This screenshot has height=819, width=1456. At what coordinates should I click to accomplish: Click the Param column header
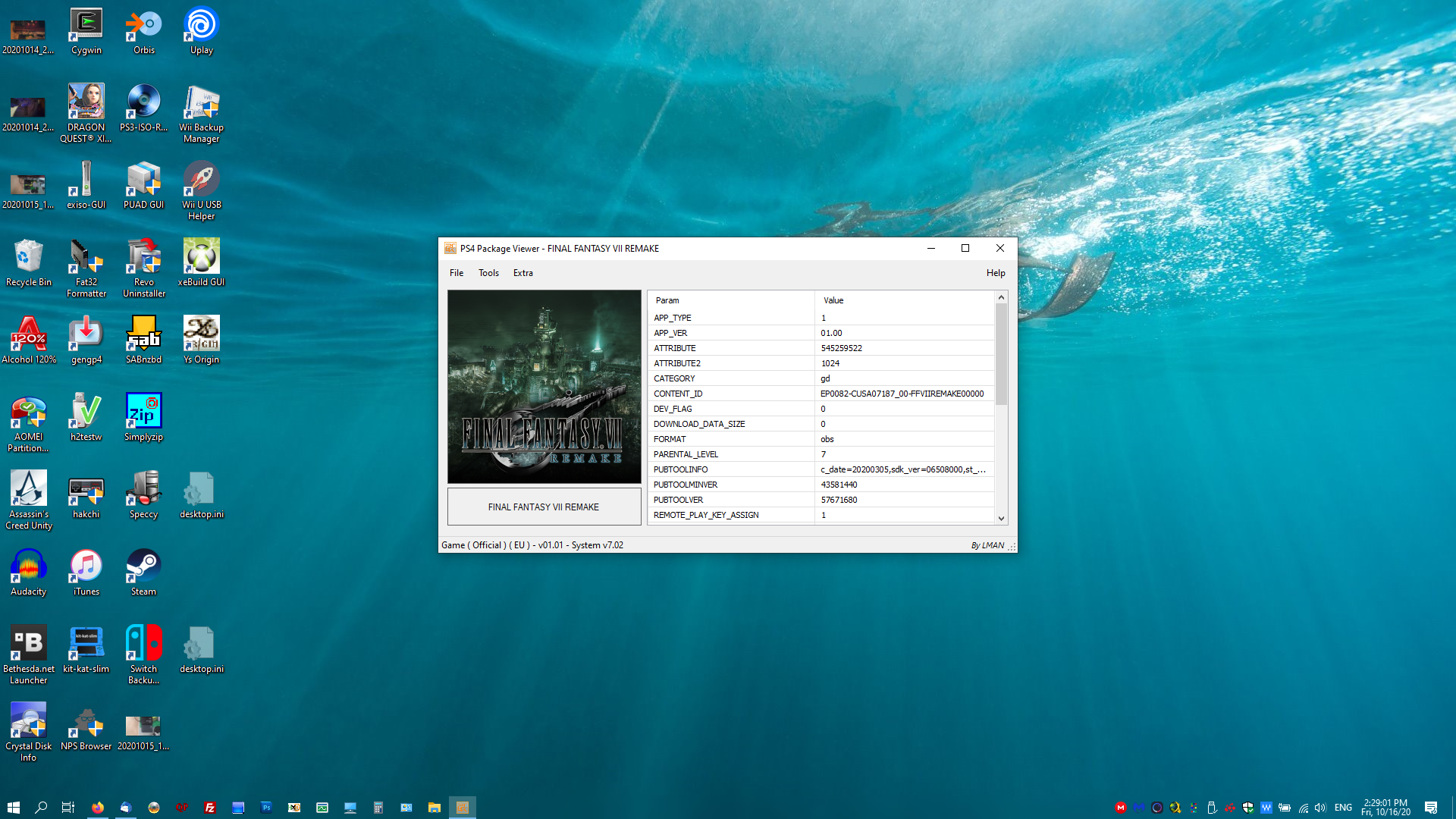[731, 300]
